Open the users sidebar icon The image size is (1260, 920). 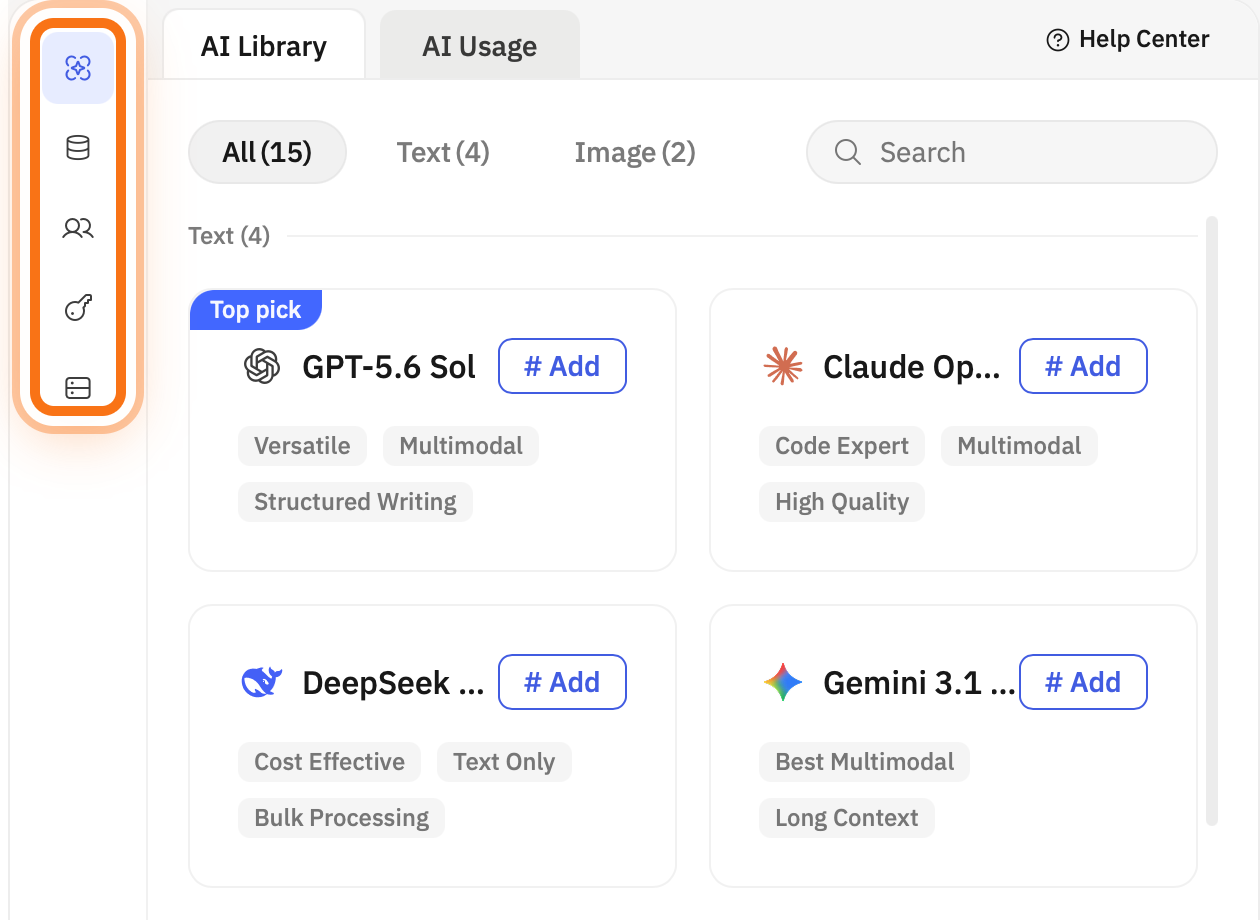pyautogui.click(x=78, y=229)
